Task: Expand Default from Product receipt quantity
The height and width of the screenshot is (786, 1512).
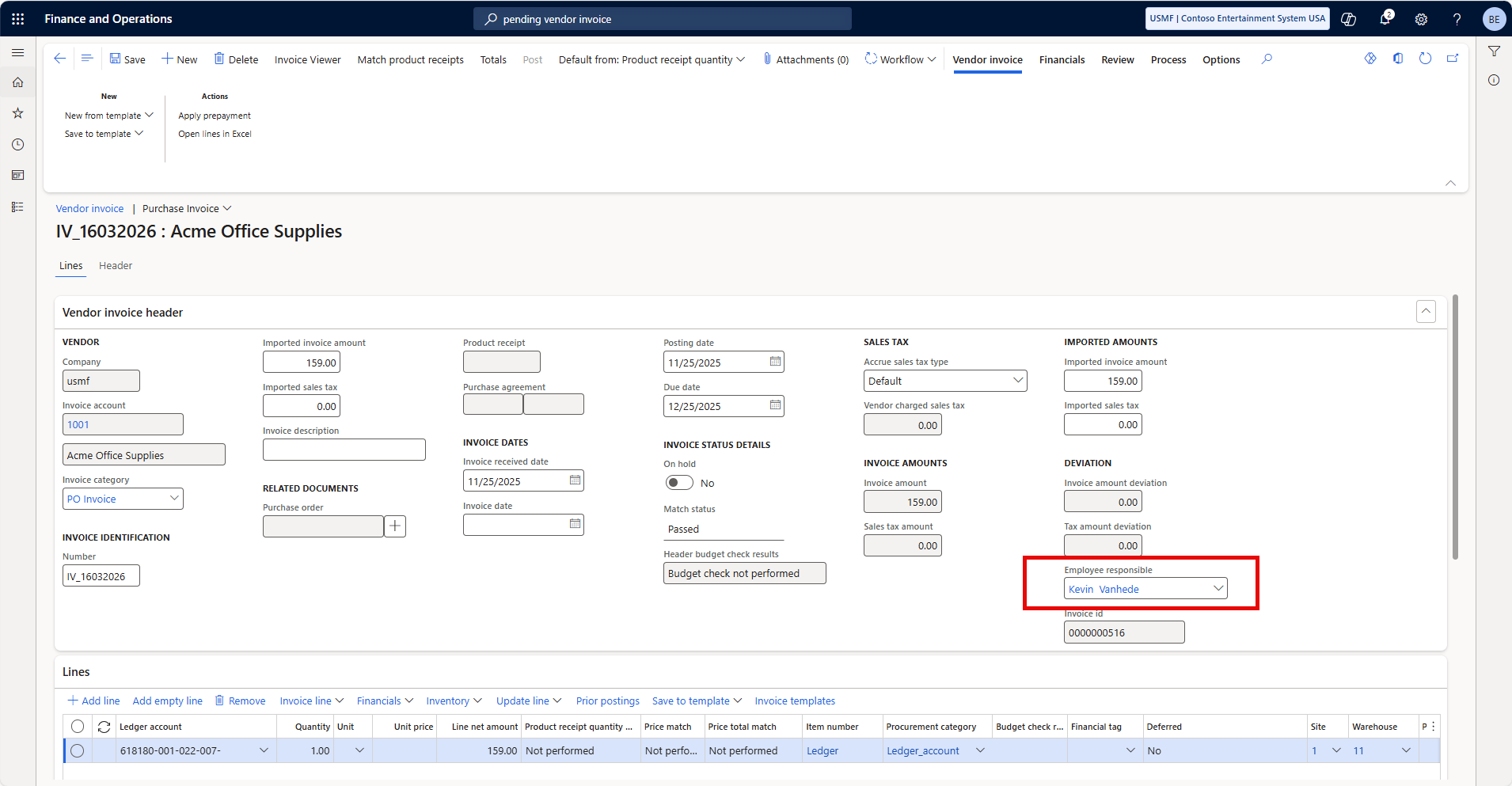Action: click(x=652, y=59)
